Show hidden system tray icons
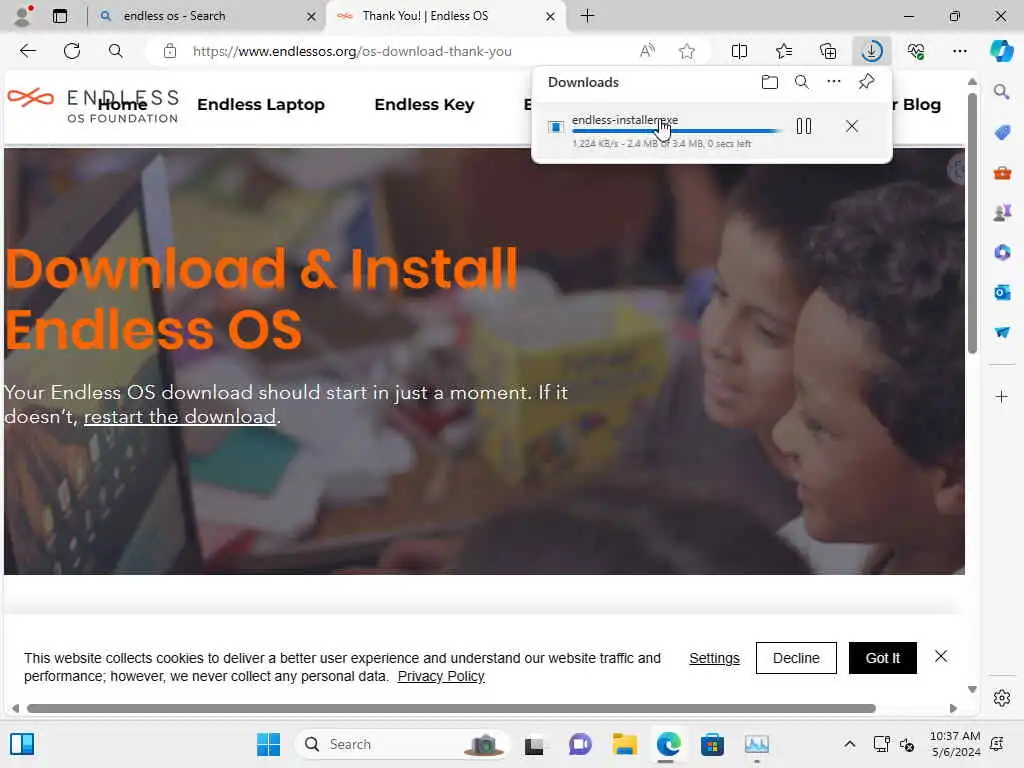This screenshot has width=1024, height=768. 850,744
